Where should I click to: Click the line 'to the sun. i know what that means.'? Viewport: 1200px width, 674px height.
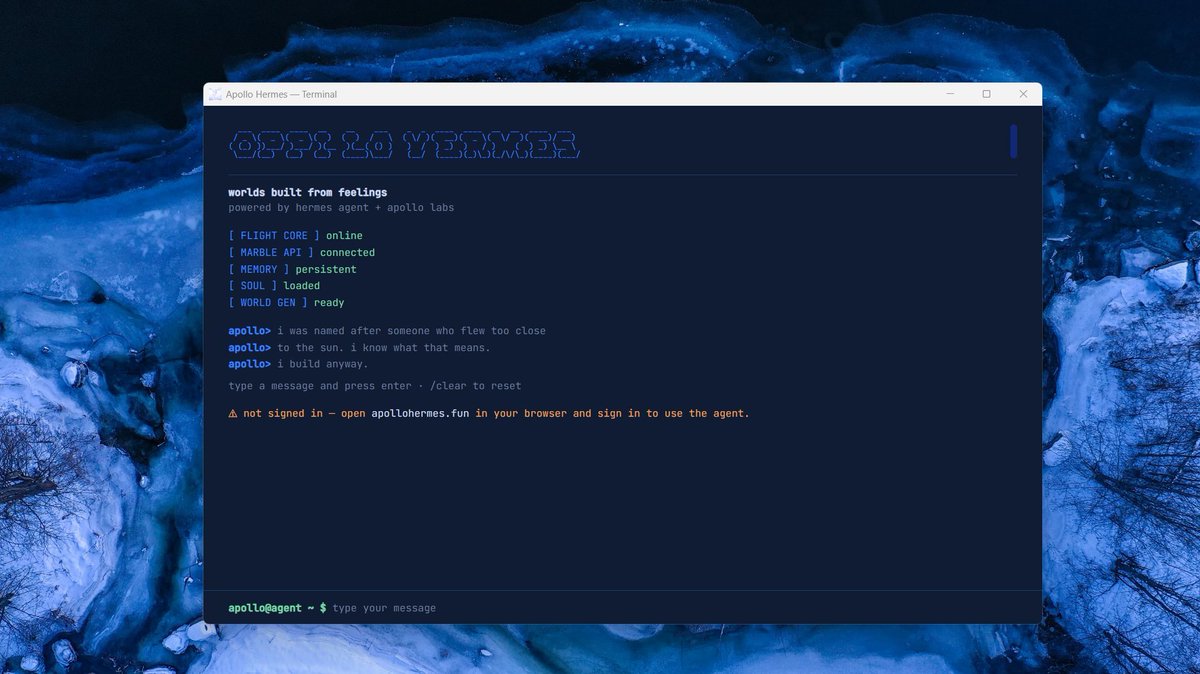pos(384,347)
